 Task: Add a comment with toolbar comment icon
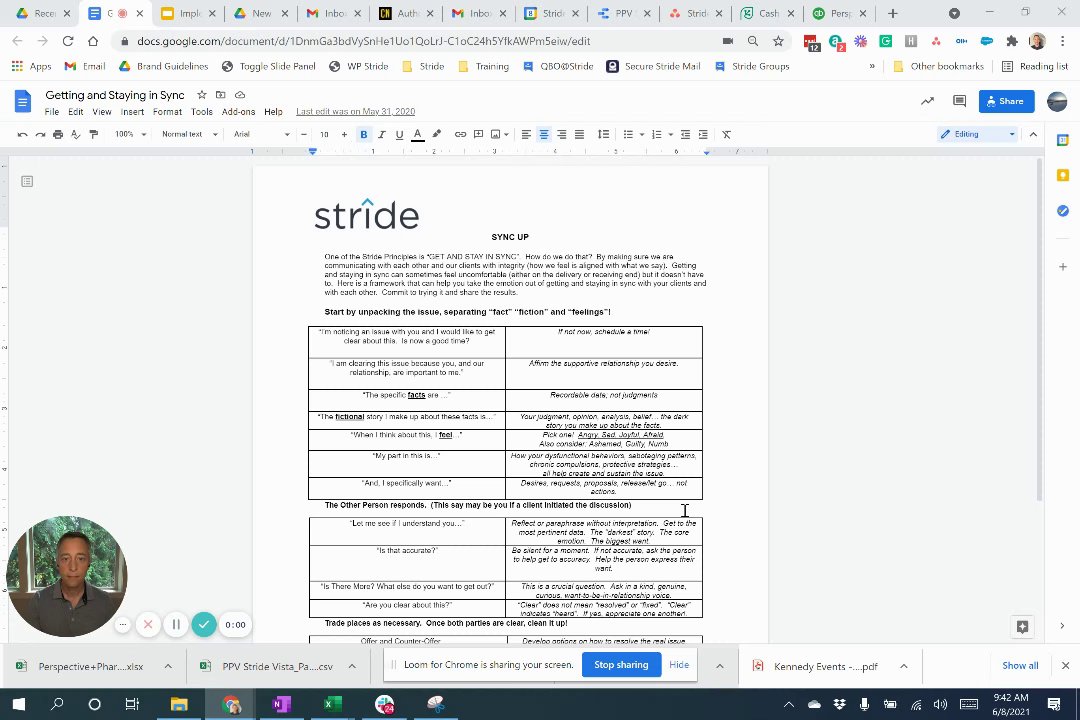click(478, 134)
